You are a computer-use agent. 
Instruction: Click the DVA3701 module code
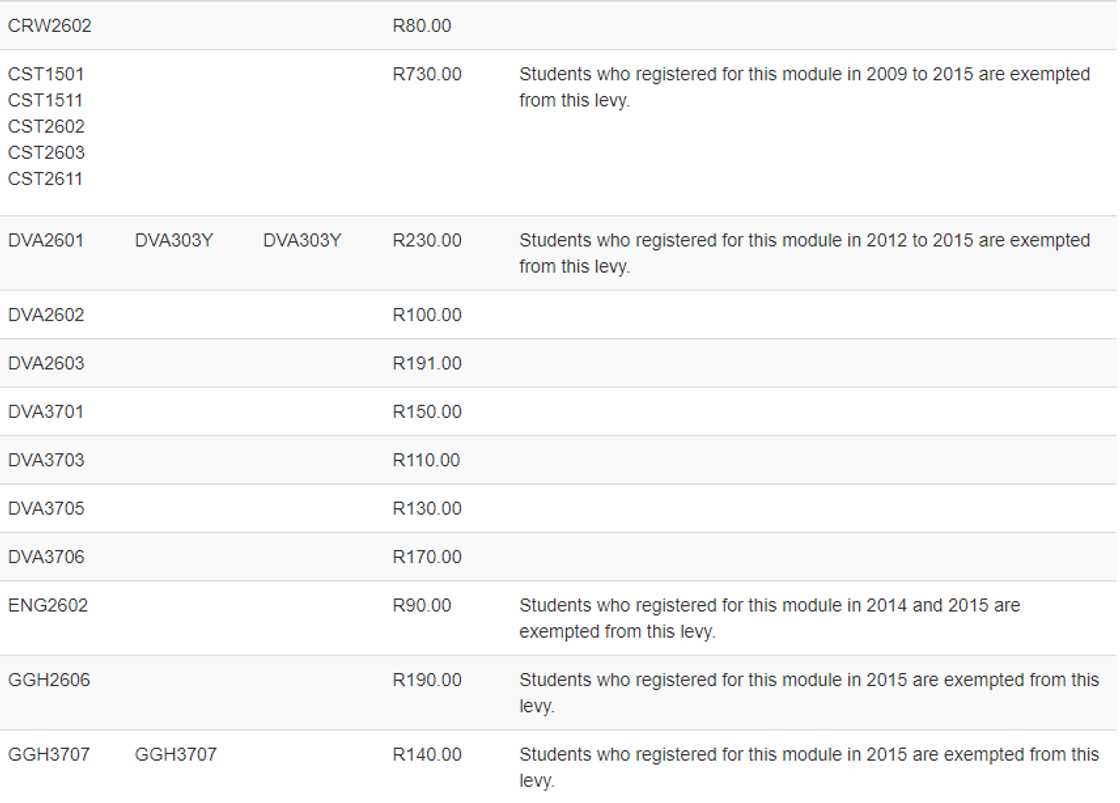pyautogui.click(x=46, y=412)
